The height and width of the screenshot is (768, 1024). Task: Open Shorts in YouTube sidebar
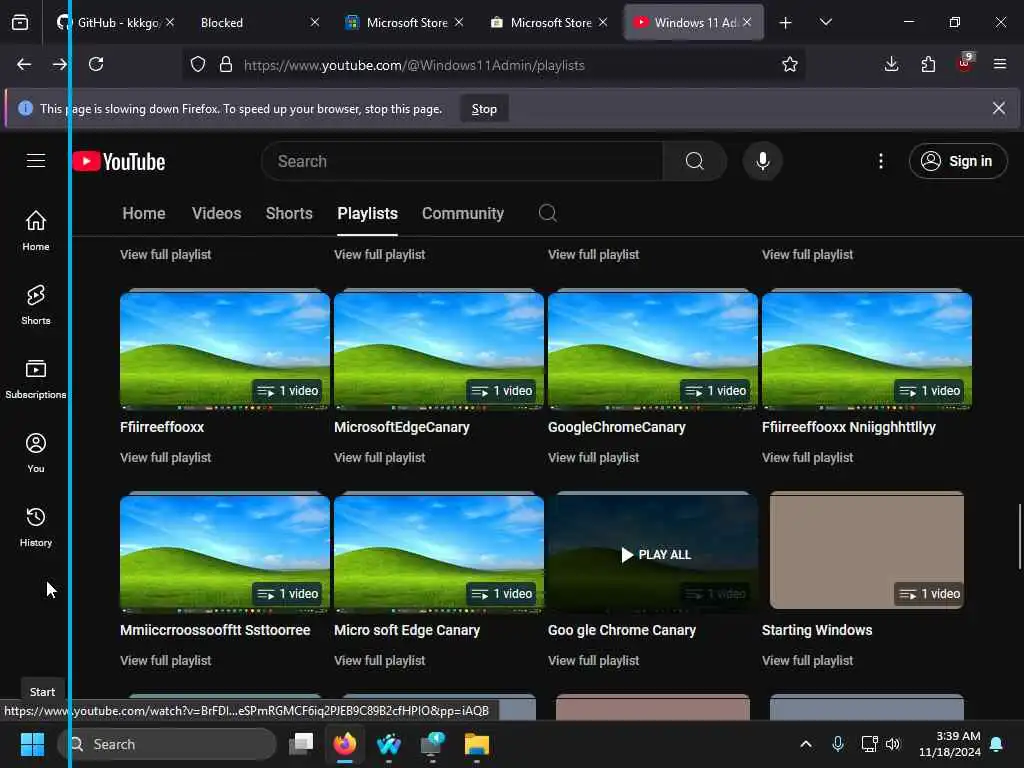[x=36, y=304]
